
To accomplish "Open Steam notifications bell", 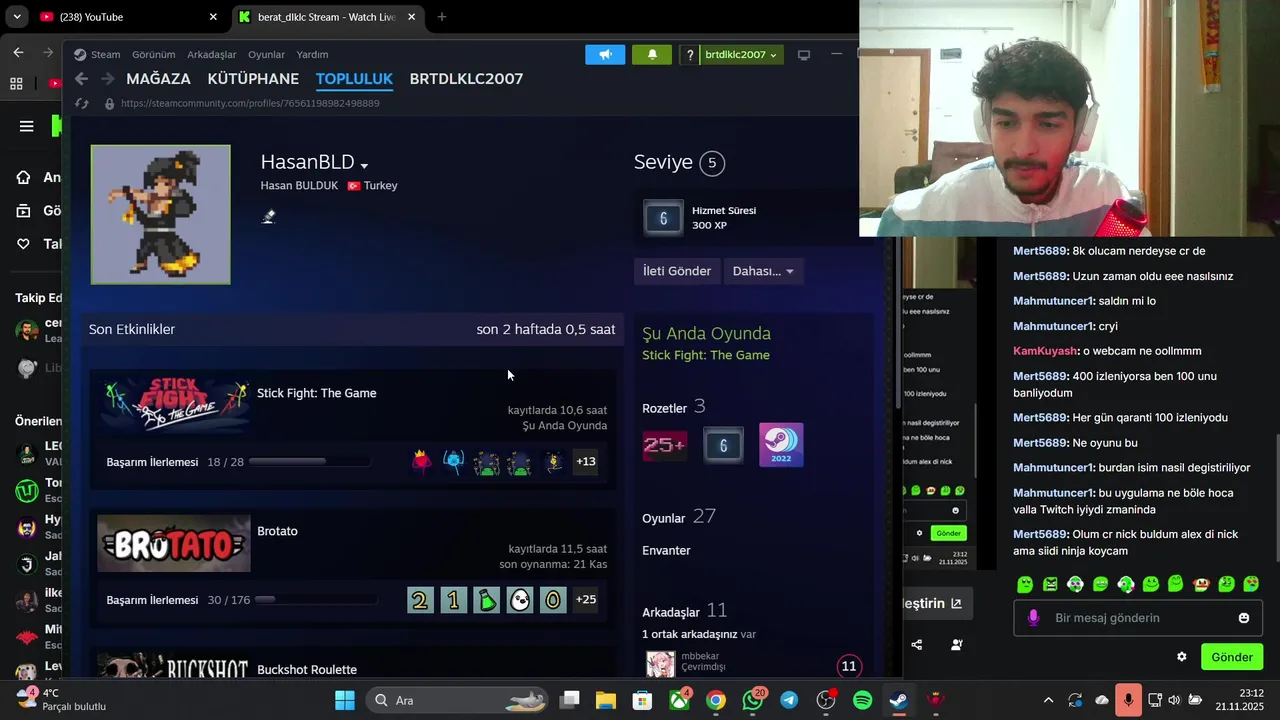I will 652,55.
